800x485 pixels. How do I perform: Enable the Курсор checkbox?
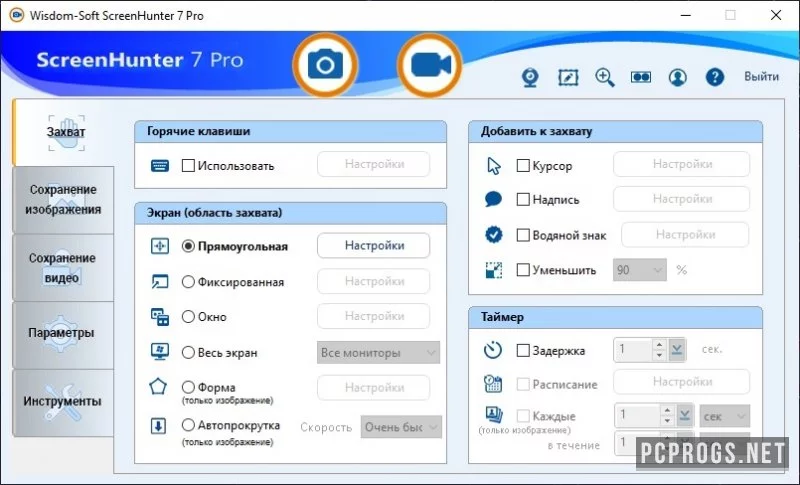(x=523, y=165)
